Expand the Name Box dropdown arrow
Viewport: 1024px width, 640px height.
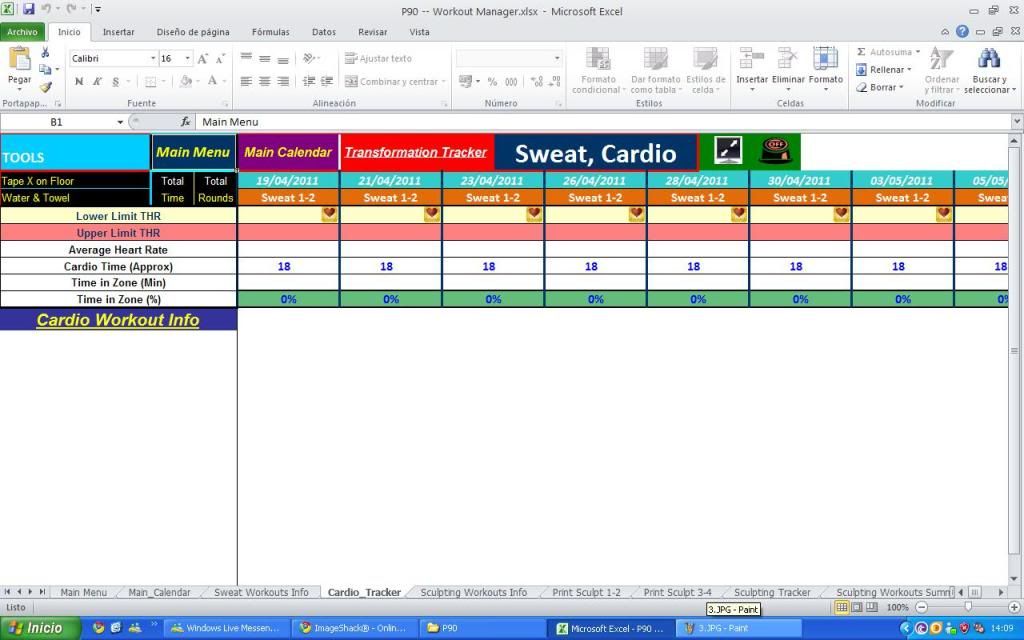[120, 122]
